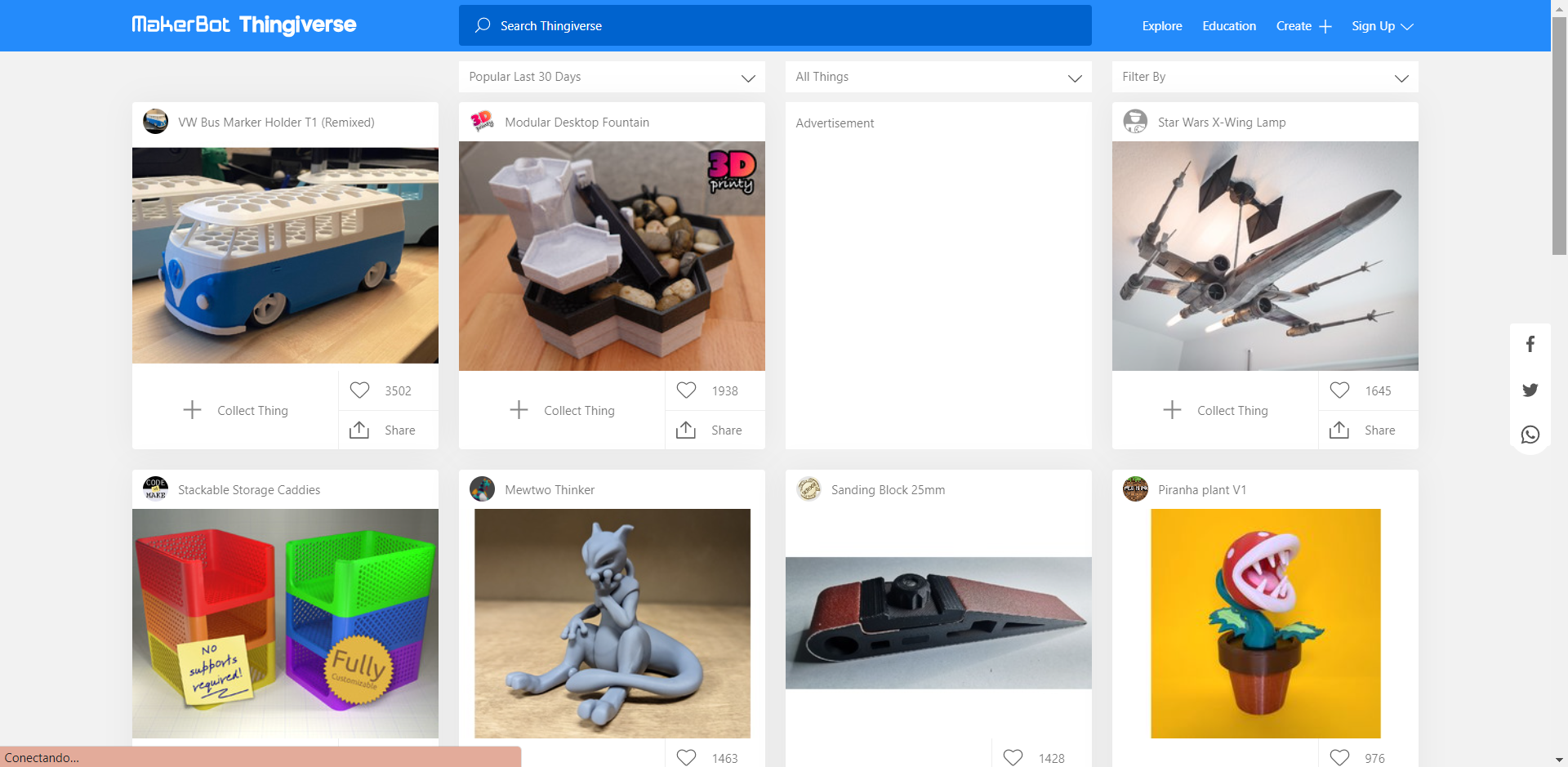Open the Sanding Block 25mm title link
The height and width of the screenshot is (767, 1568).
888,490
